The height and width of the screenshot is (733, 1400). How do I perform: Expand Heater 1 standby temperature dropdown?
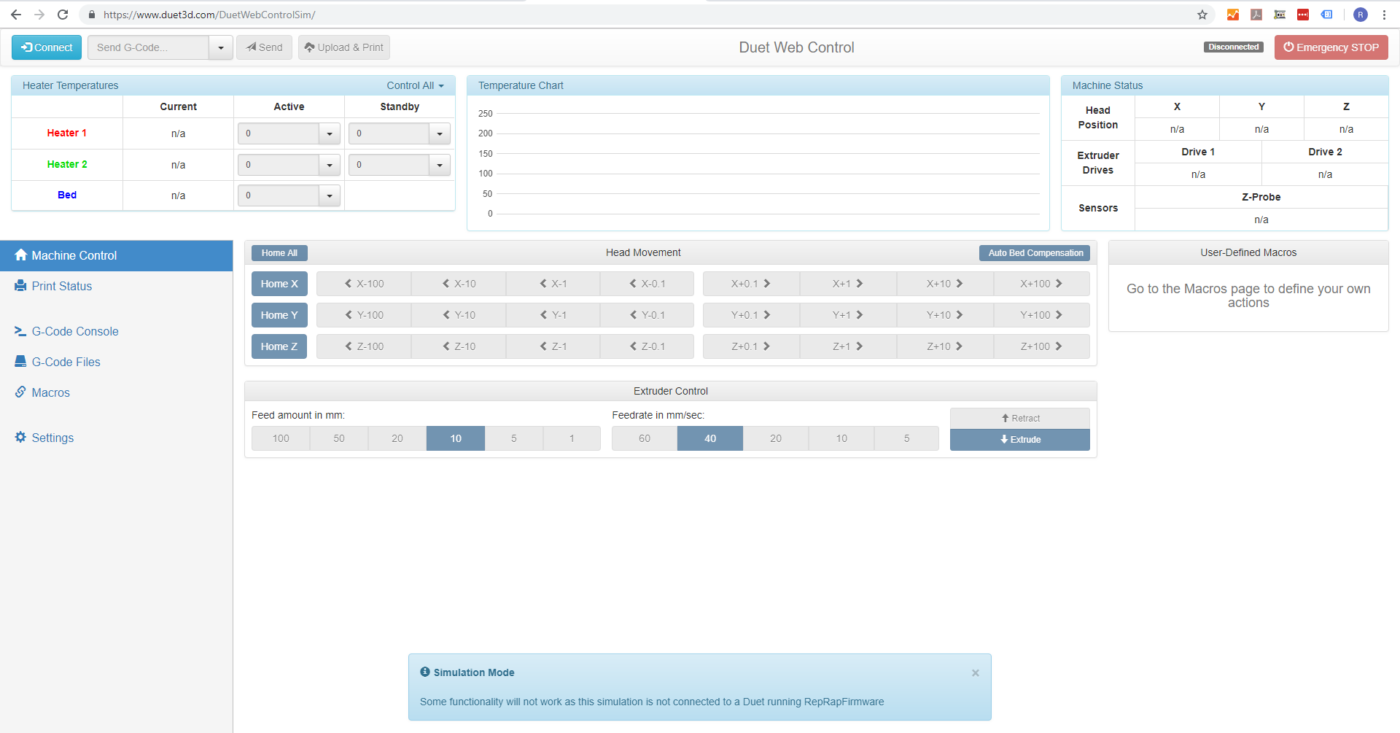(439, 134)
